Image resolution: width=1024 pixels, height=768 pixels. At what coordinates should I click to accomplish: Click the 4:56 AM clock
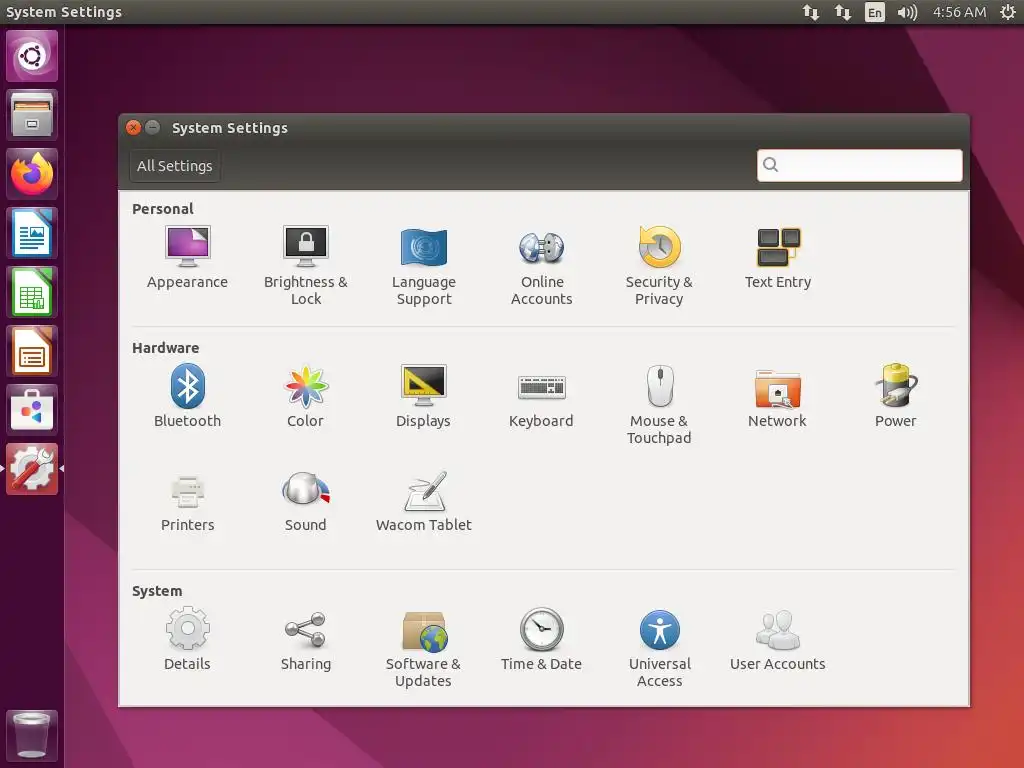click(959, 12)
